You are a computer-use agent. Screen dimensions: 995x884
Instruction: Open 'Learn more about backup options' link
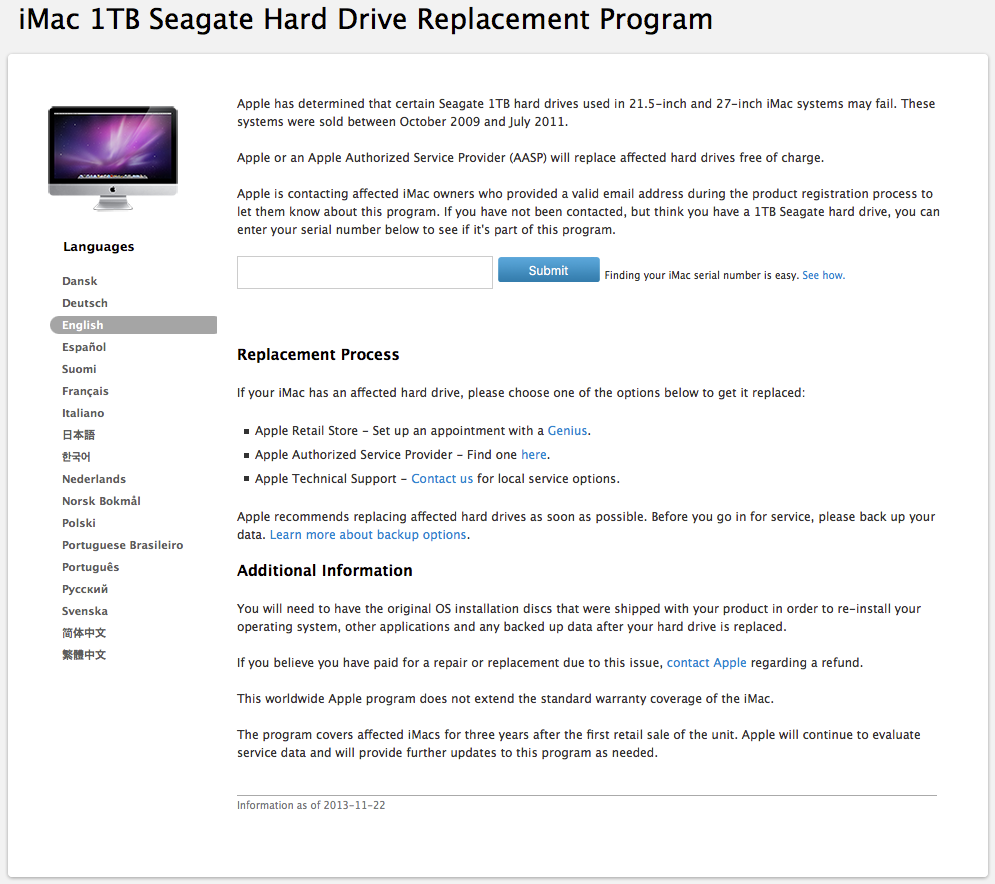(368, 535)
